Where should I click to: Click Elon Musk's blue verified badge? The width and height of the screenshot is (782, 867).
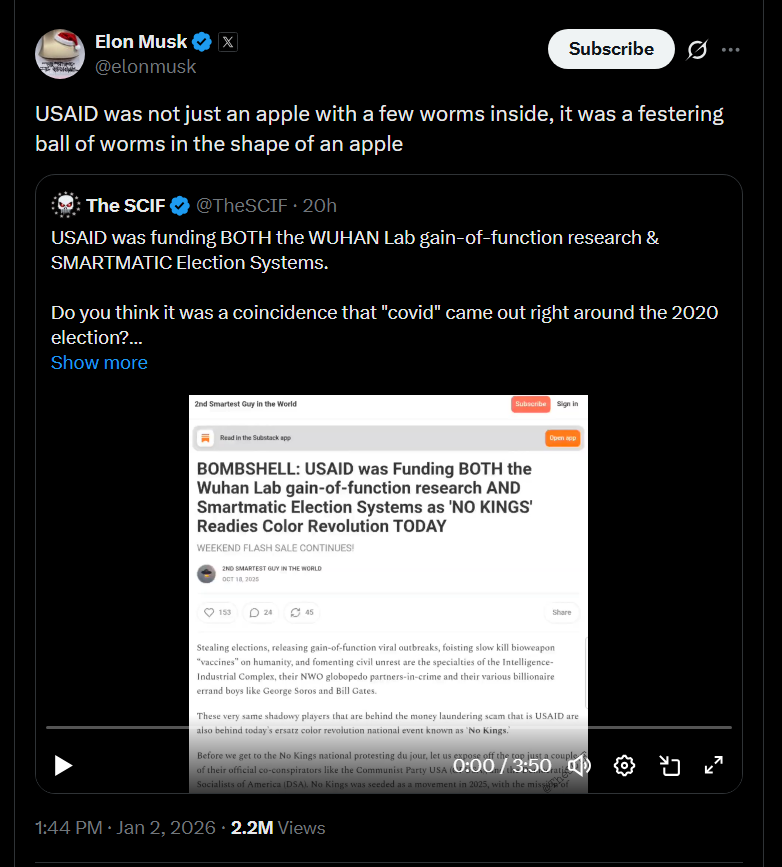[x=202, y=42]
